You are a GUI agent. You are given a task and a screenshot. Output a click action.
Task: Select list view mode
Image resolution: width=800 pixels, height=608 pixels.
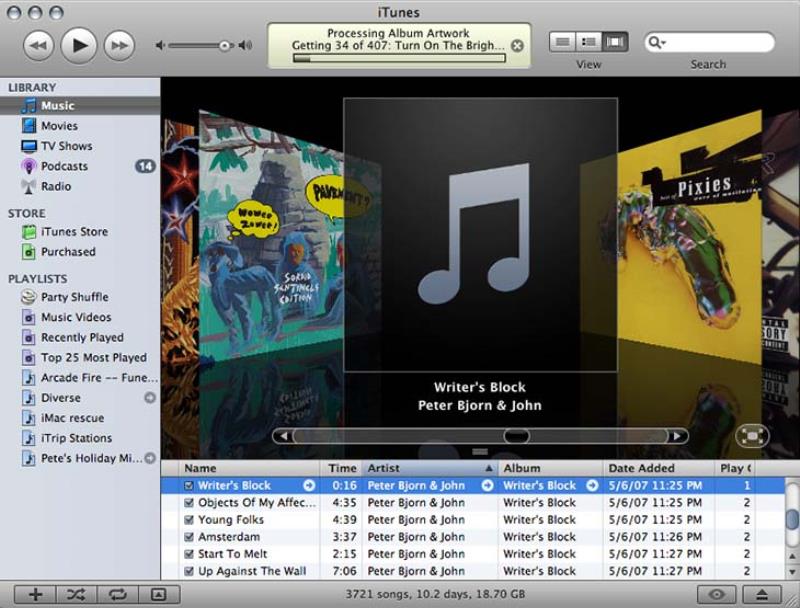pyautogui.click(x=562, y=40)
